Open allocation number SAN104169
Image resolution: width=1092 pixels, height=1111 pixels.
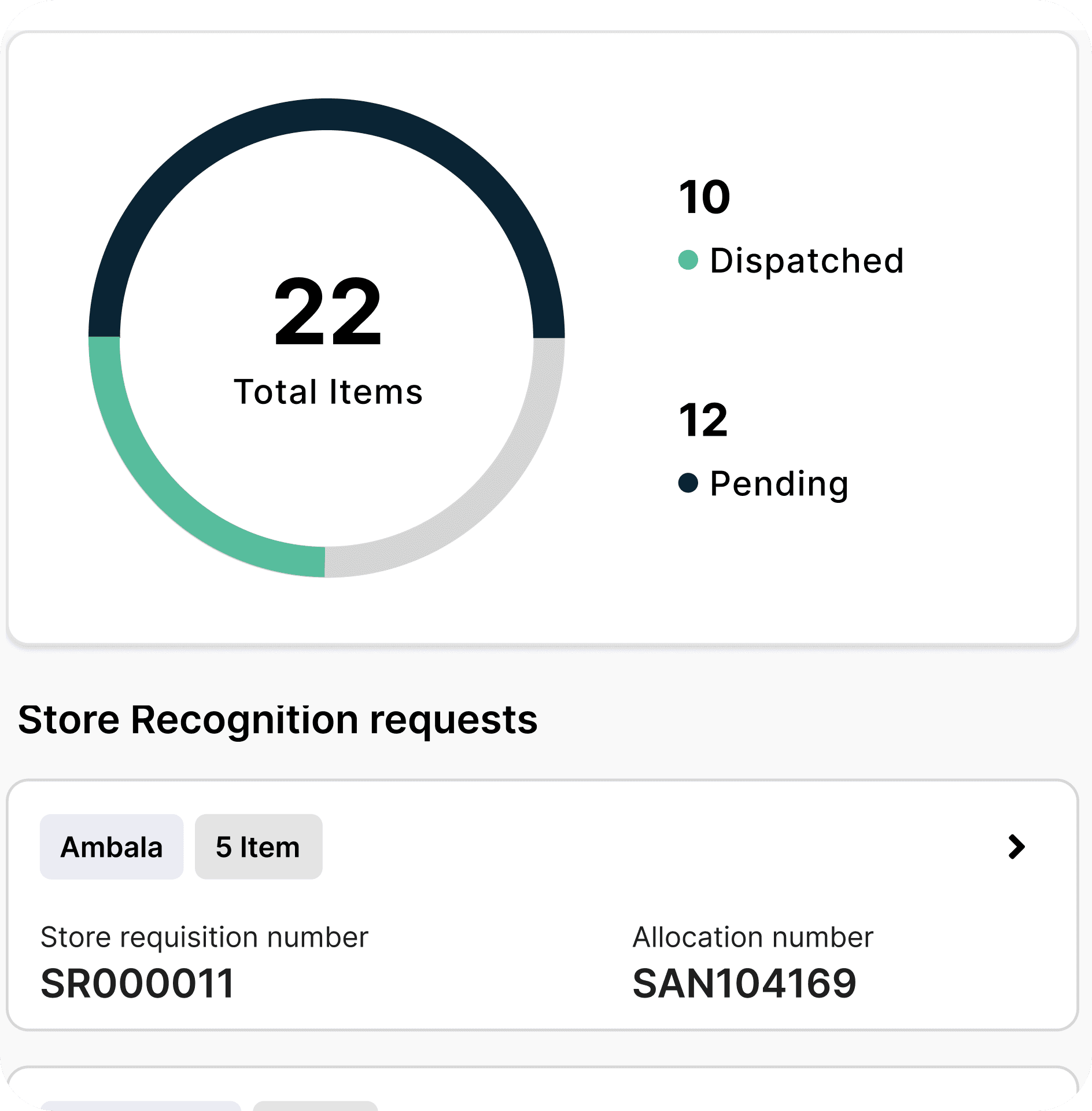tap(746, 983)
